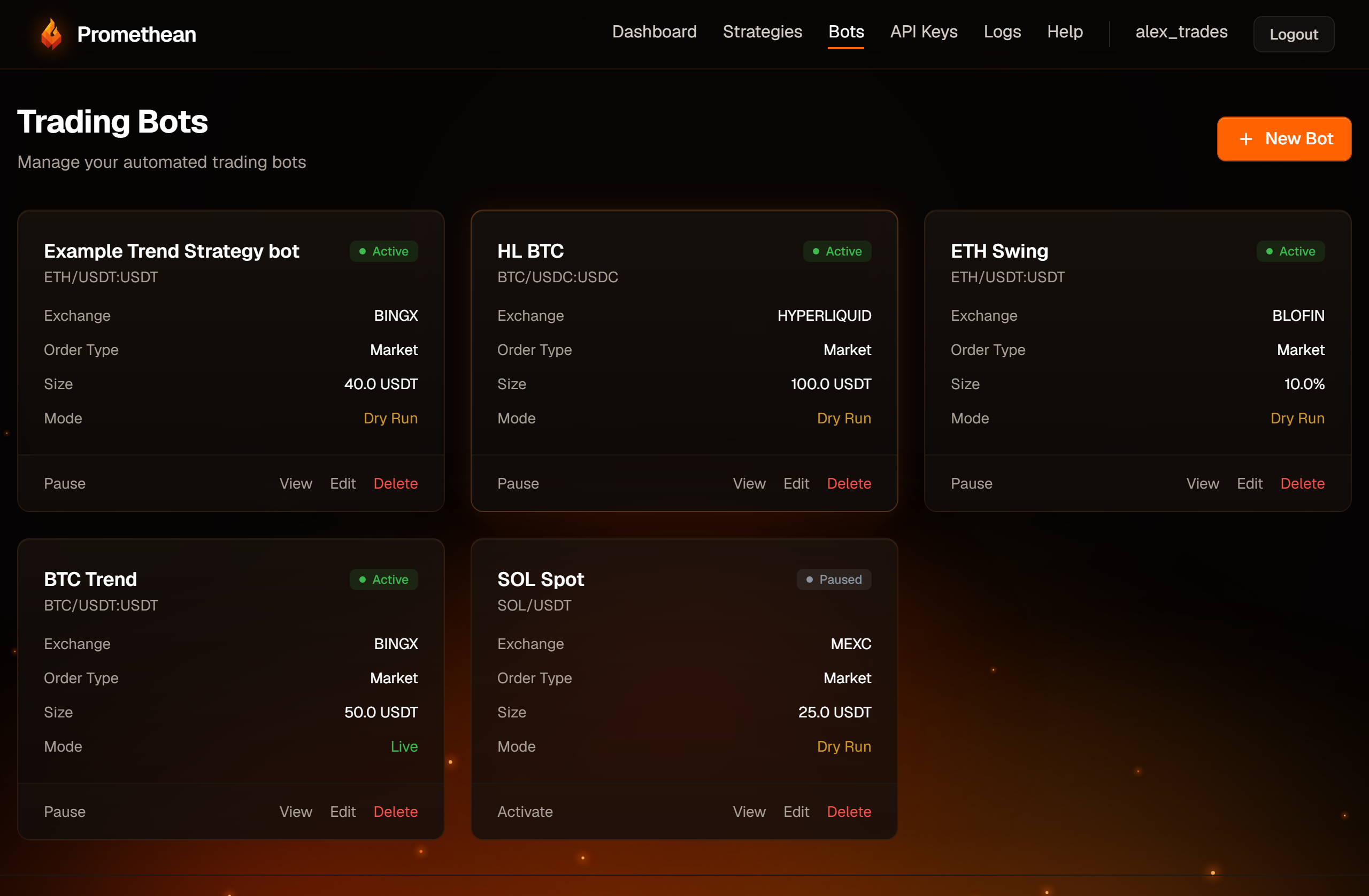1369x896 pixels.
Task: Delete the ETH Swing bot
Action: click(1302, 483)
